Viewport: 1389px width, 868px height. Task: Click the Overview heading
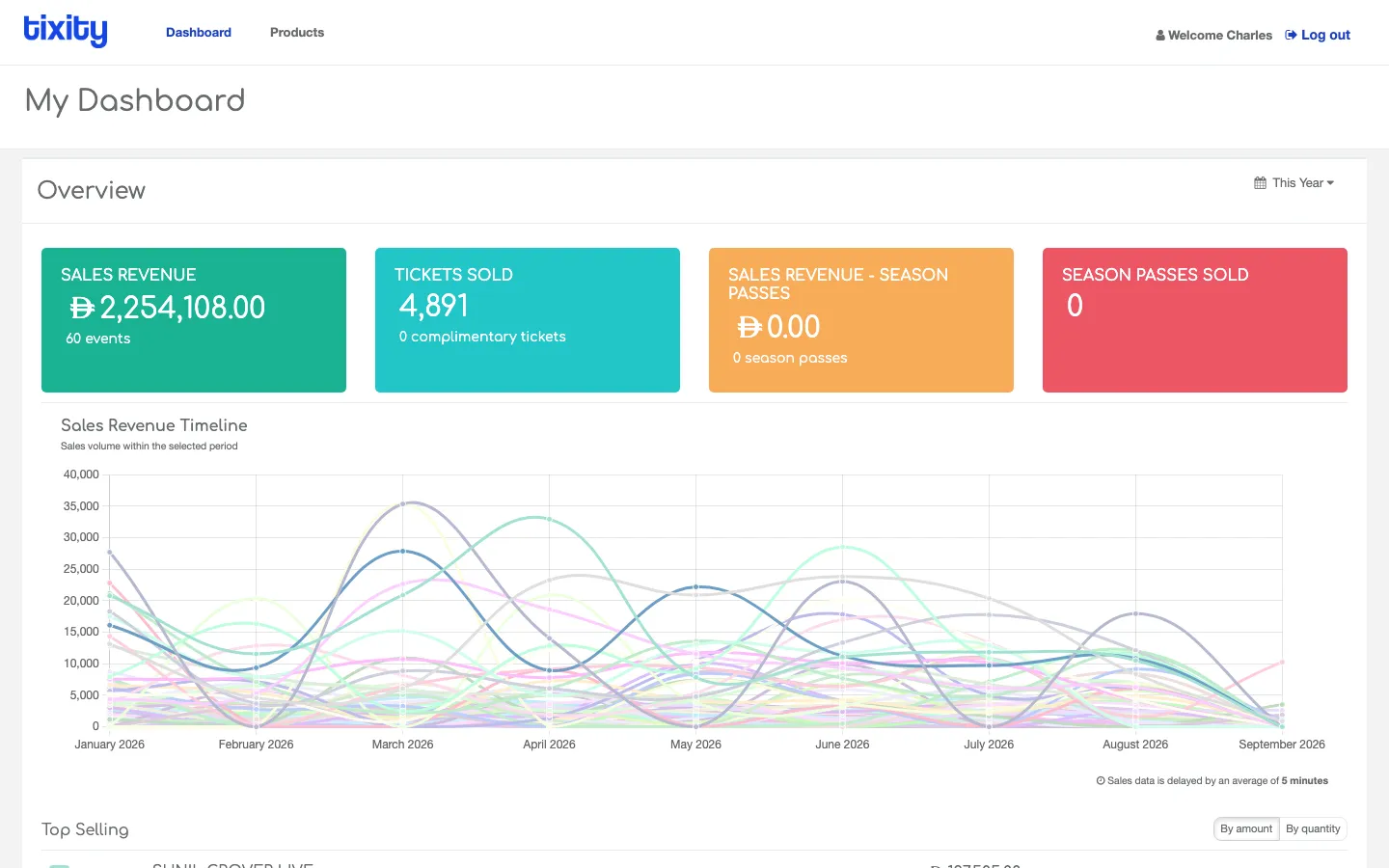92,190
